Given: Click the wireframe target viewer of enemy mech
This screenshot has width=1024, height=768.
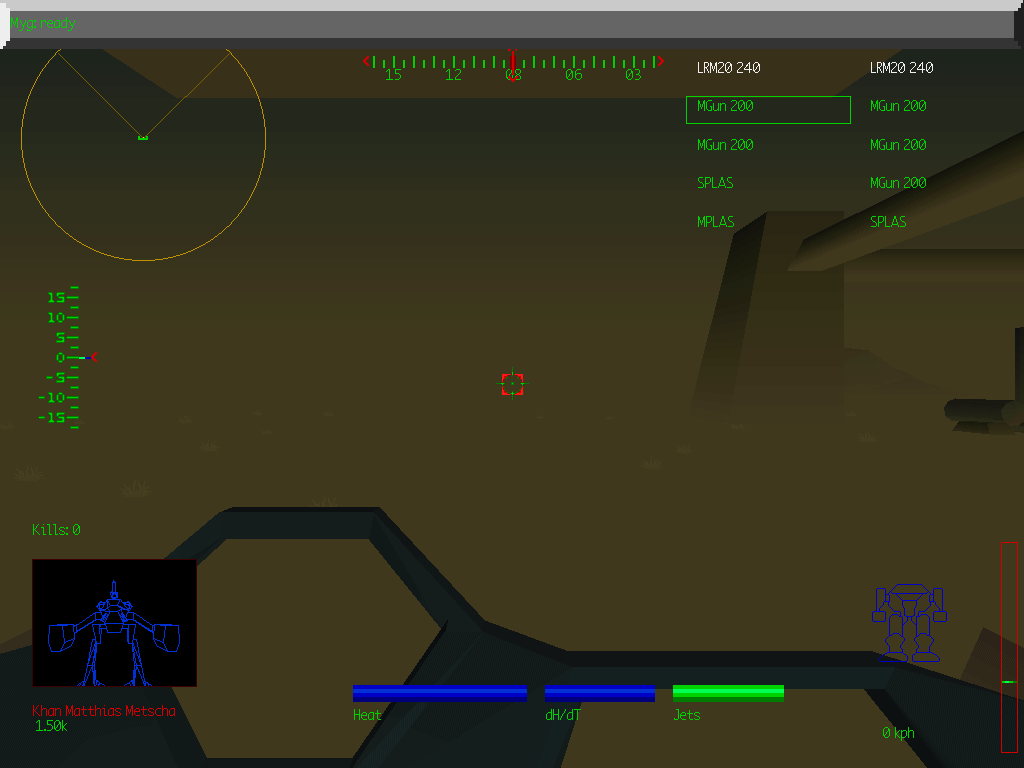Looking at the screenshot, I should coord(114,622).
